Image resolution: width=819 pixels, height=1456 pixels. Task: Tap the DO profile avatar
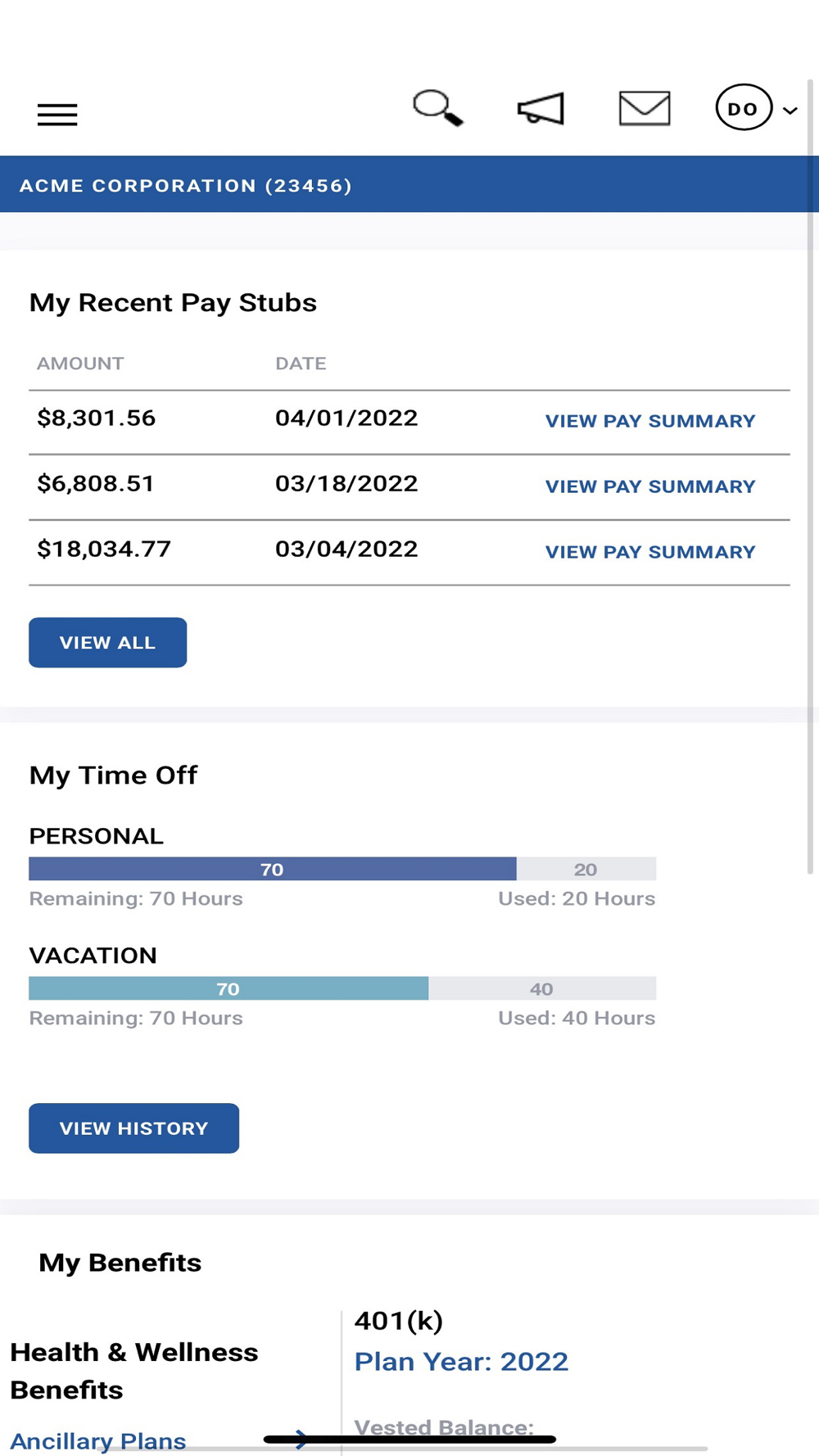tap(743, 108)
